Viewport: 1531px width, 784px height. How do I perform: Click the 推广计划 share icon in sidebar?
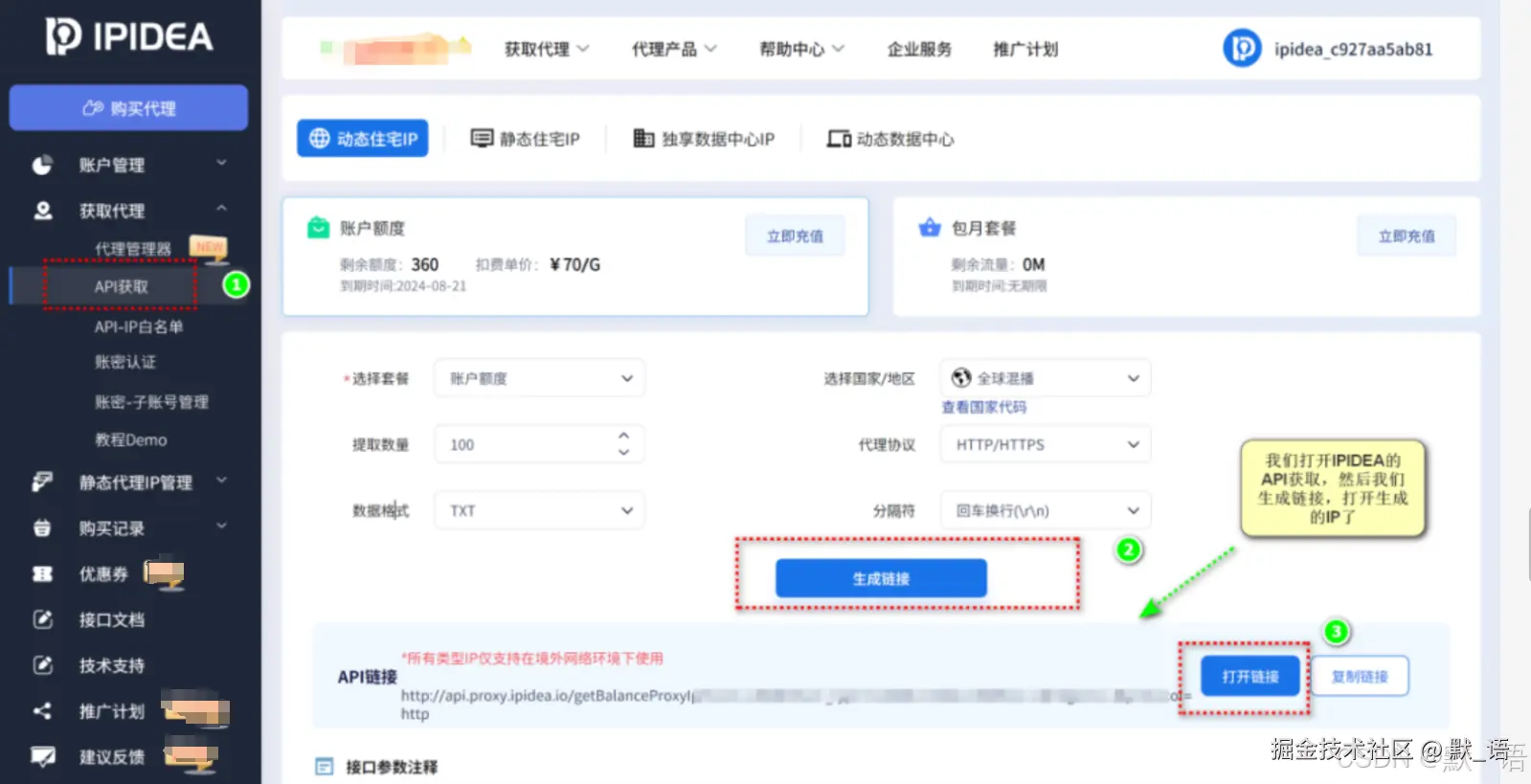point(42,711)
